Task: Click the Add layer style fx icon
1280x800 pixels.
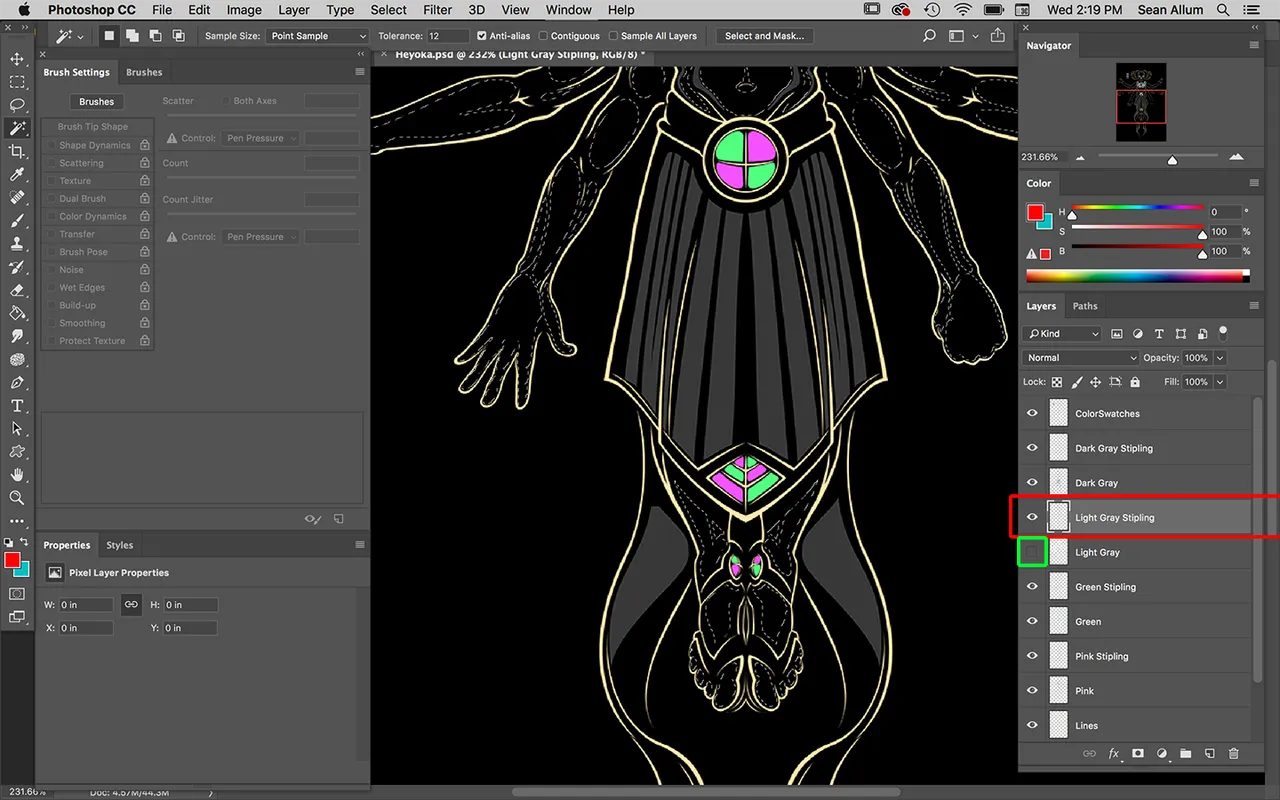Action: [1114, 754]
